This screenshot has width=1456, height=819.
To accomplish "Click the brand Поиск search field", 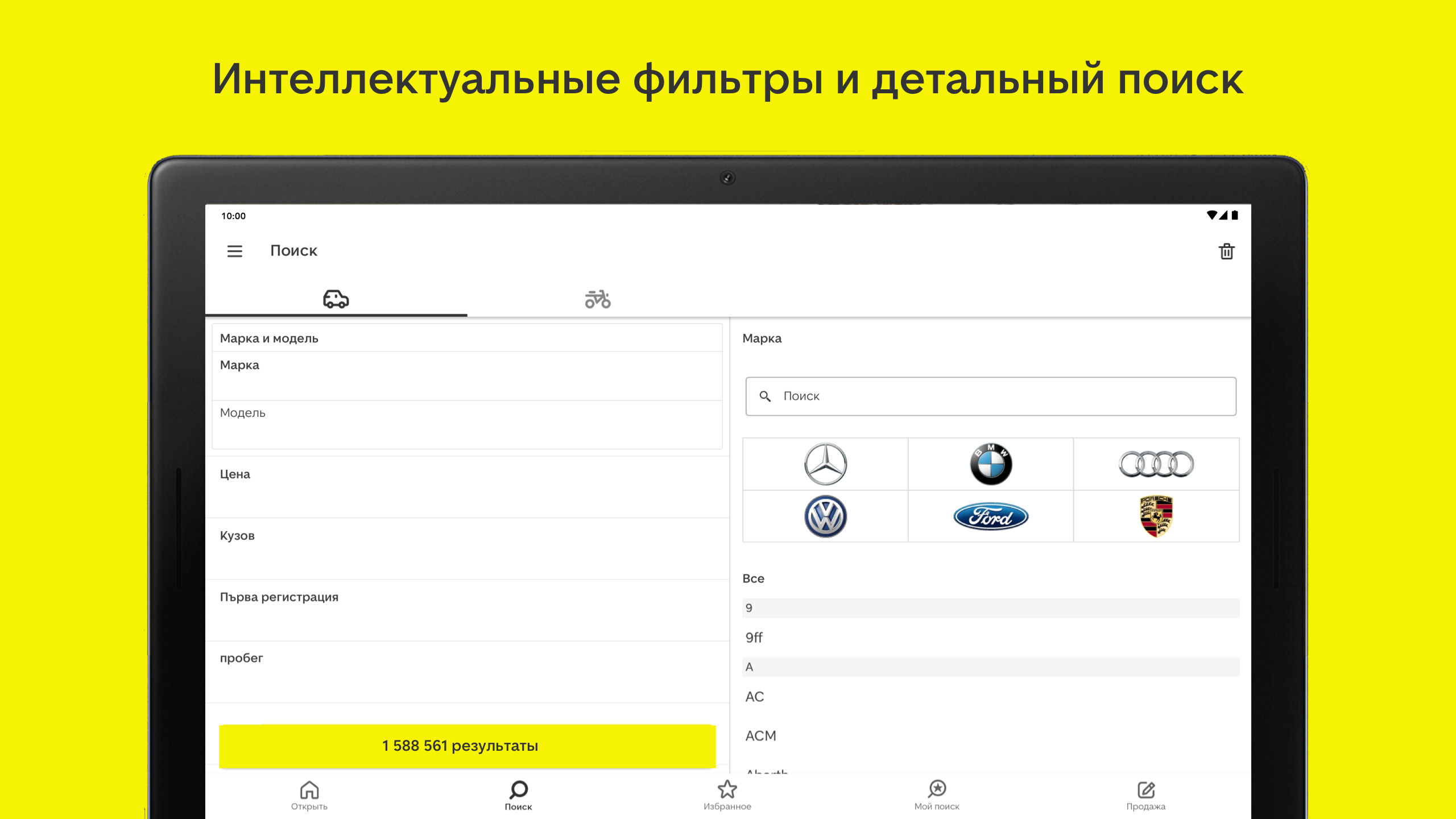I will [990, 396].
